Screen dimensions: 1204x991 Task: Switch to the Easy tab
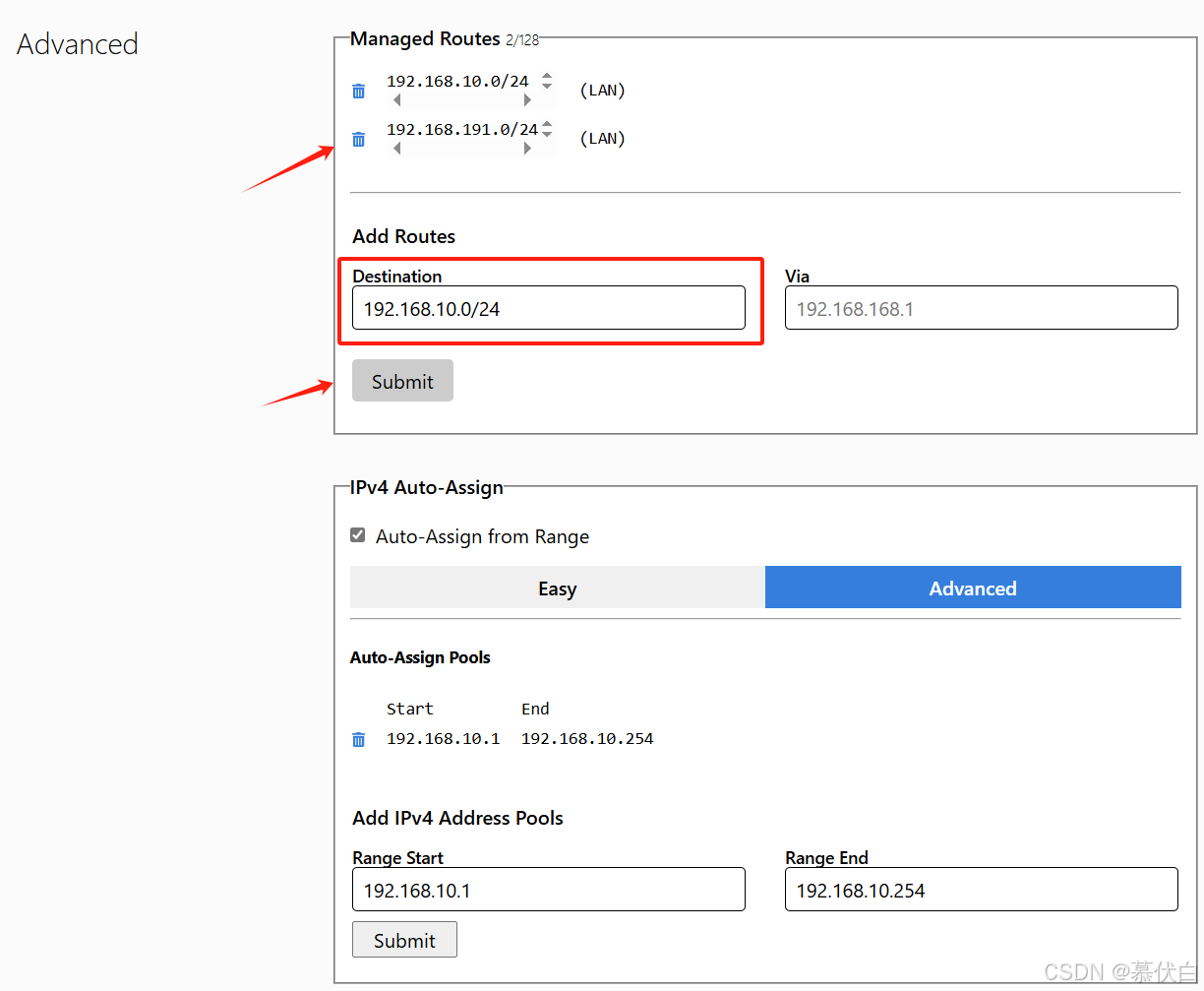tap(557, 588)
